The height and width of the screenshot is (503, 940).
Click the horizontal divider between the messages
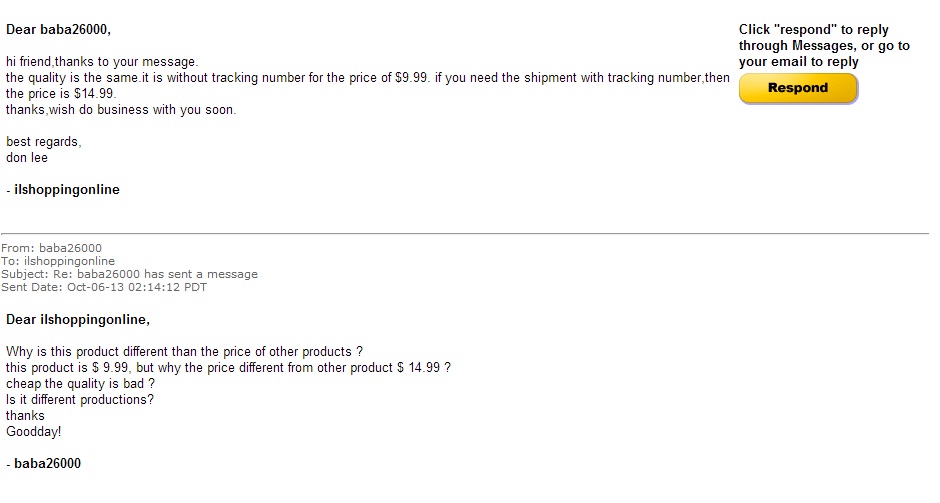point(465,233)
